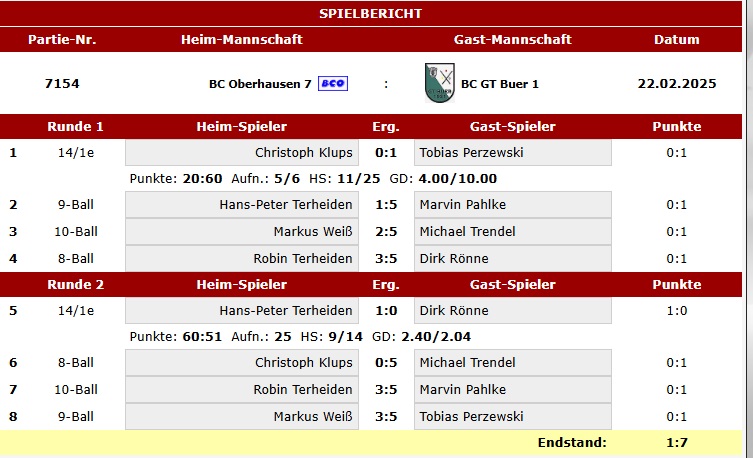Screen dimensions: 753x458
Task: Select Tobias Perzewski in match 1 field
Action: [513, 153]
